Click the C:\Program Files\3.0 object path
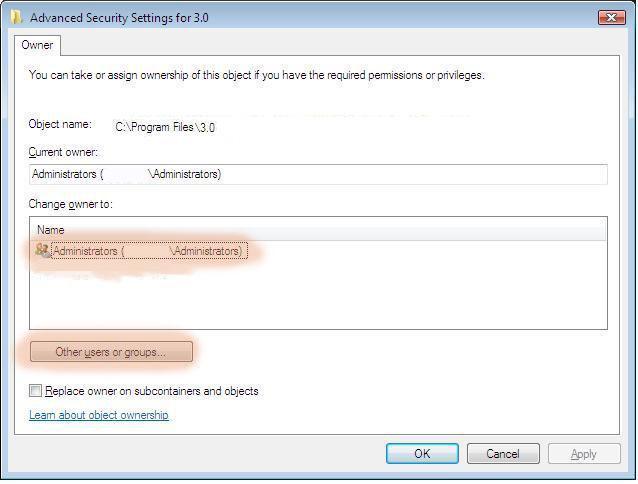This screenshot has width=638, height=484. point(165,127)
